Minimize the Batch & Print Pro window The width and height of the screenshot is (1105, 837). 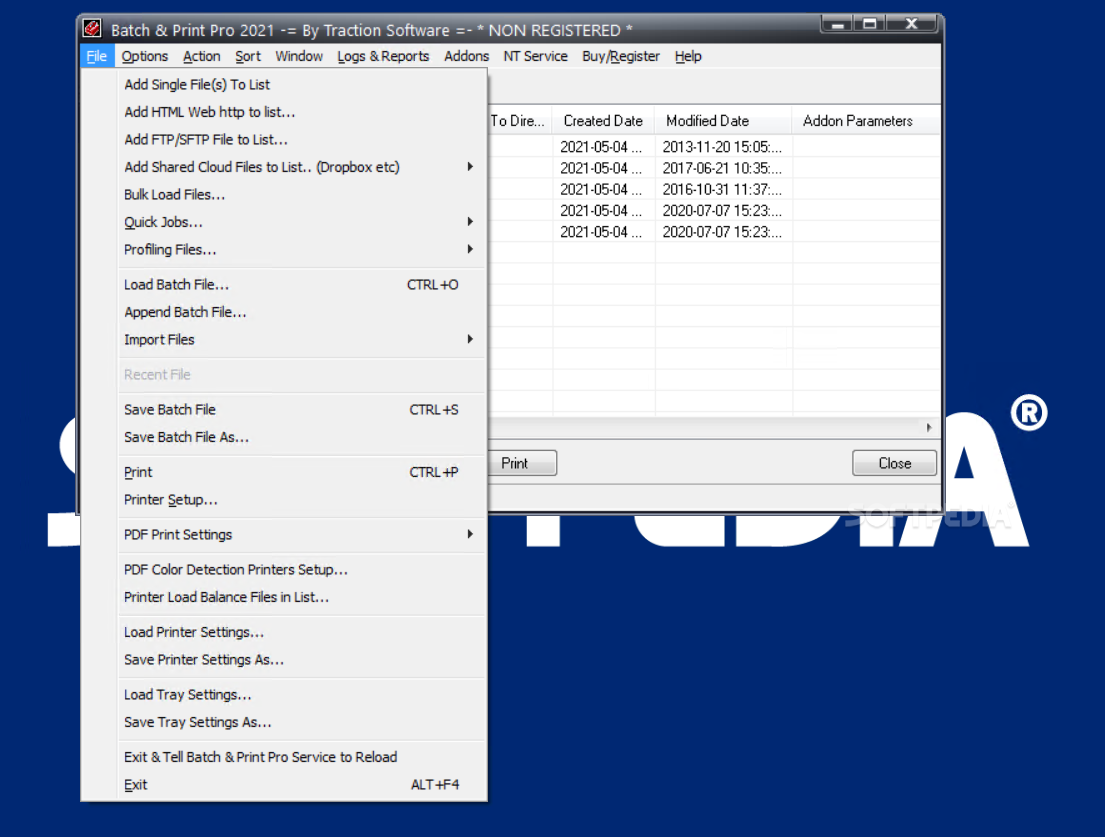coord(837,25)
